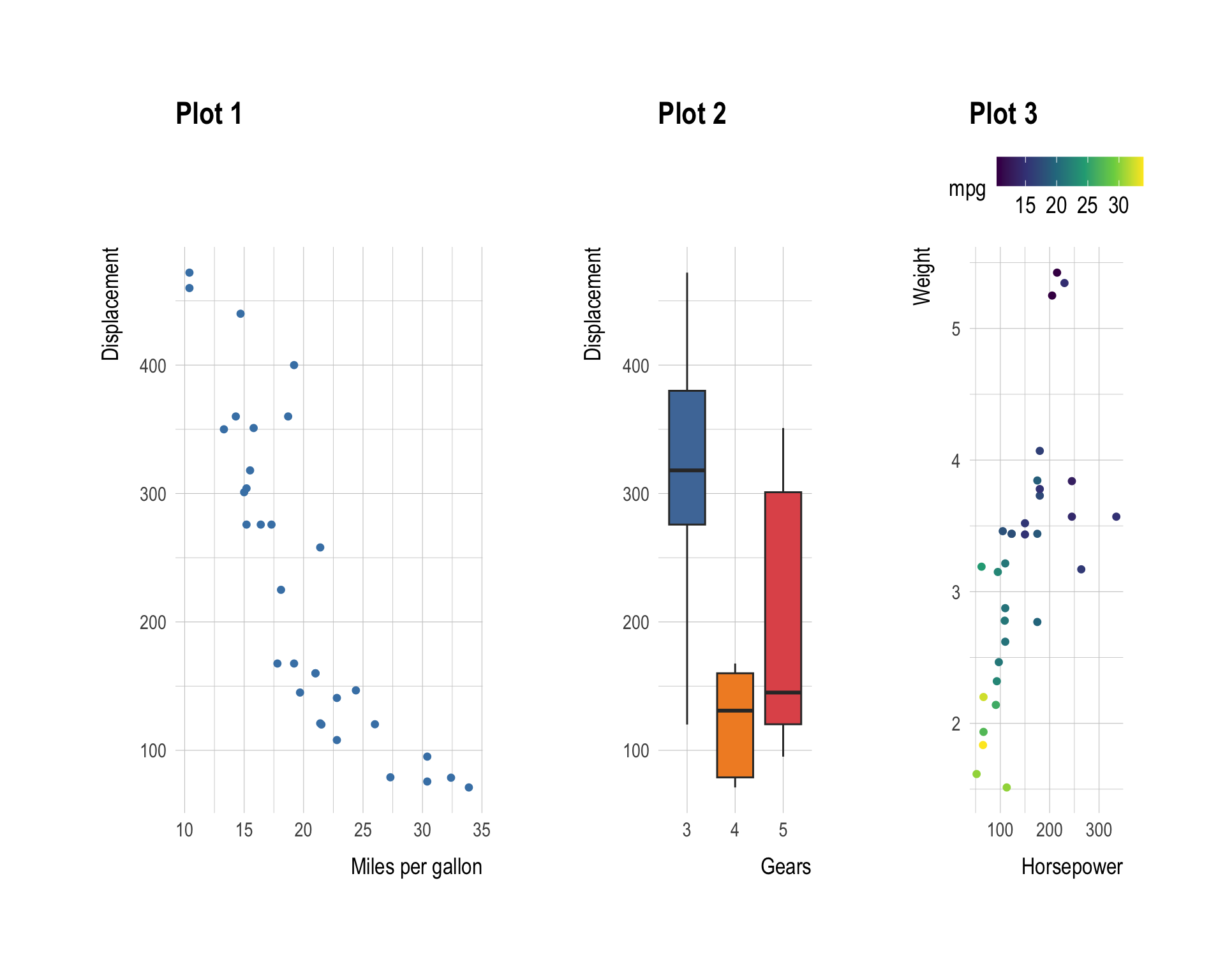Click the "Plot 2" title
The image size is (1225, 980).
pyautogui.click(x=692, y=114)
